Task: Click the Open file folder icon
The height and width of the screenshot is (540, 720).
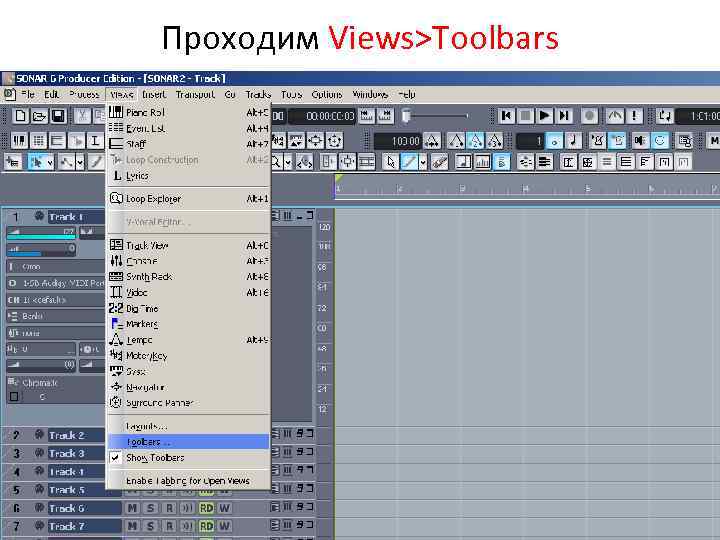Action: point(39,116)
